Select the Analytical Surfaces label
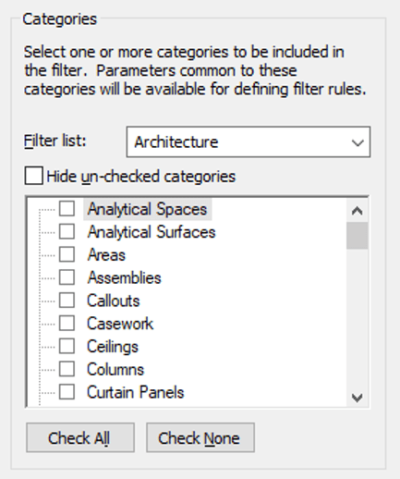 tap(152, 232)
